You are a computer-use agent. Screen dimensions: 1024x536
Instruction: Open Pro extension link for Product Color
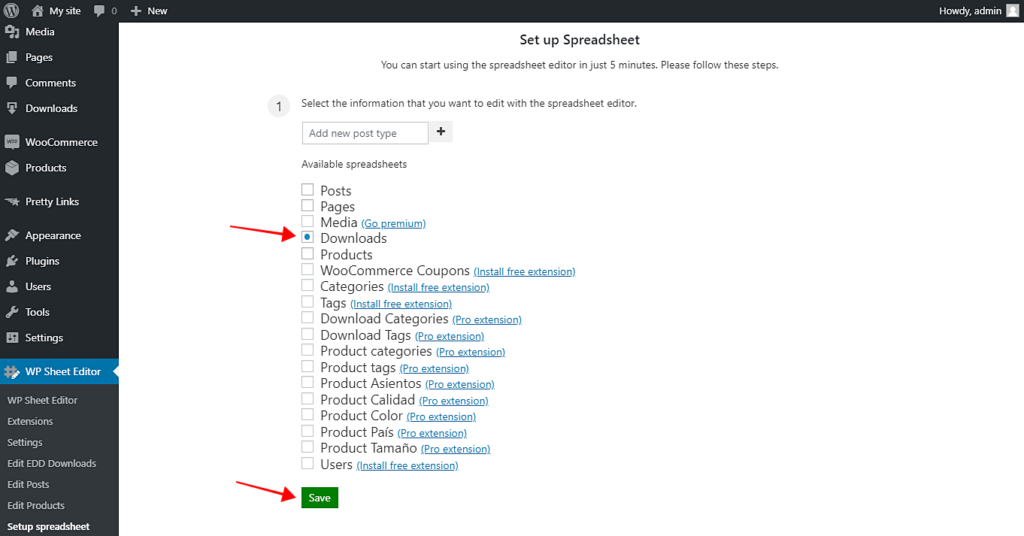441,417
